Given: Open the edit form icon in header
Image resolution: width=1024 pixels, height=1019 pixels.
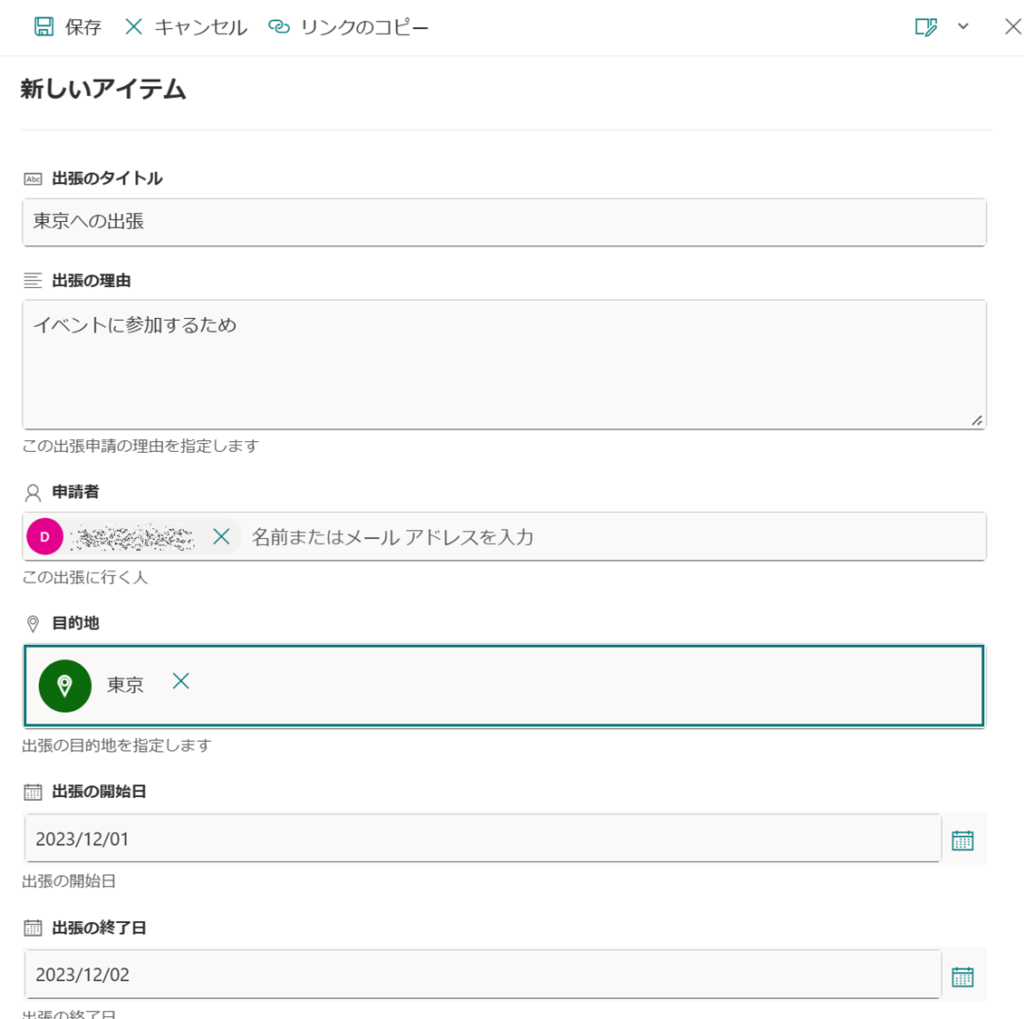Looking at the screenshot, I should coord(926,27).
